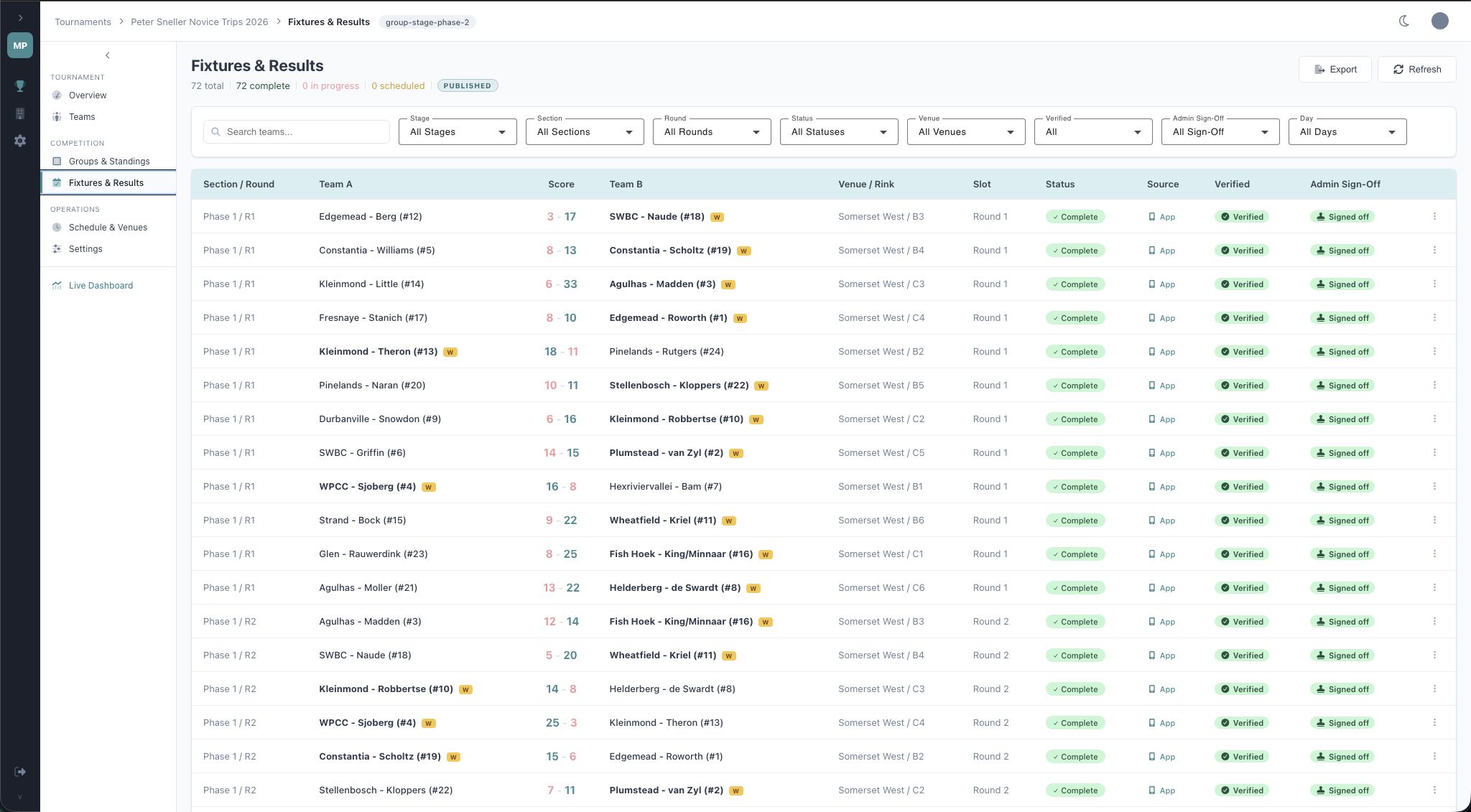Click Complete status for Constantia - Williams row
This screenshot has width=1471, height=812.
[x=1075, y=251]
